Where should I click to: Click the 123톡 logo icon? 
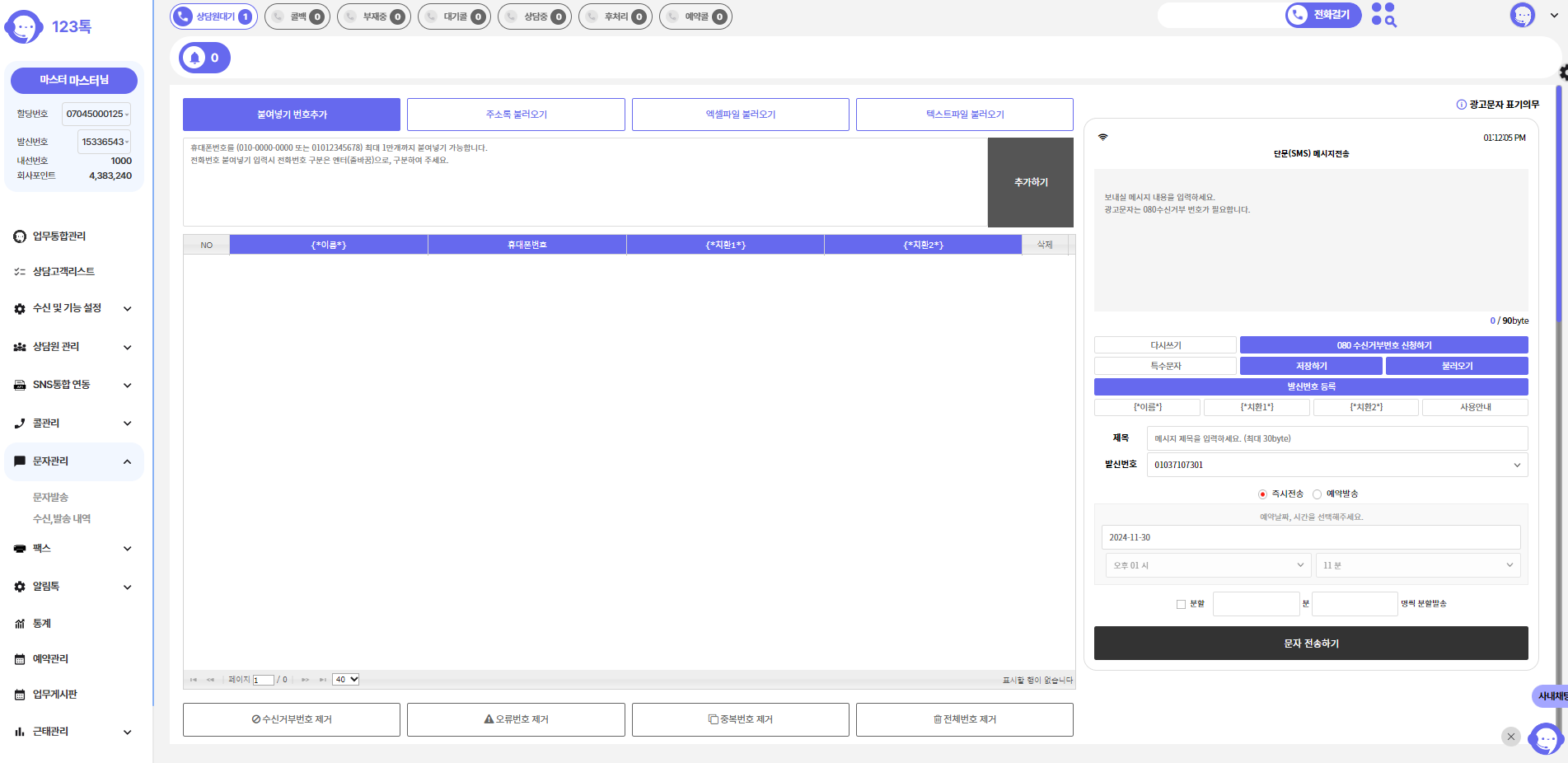tap(24, 27)
